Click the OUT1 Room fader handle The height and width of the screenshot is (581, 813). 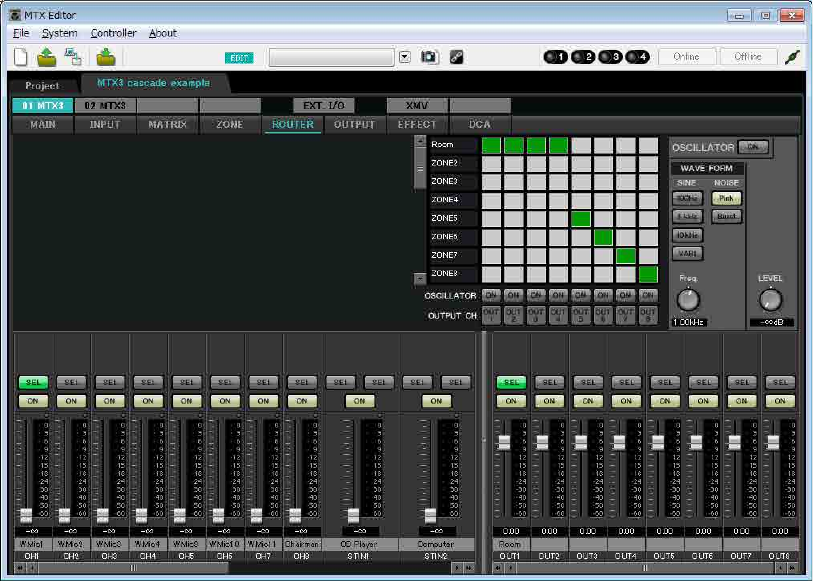(505, 442)
